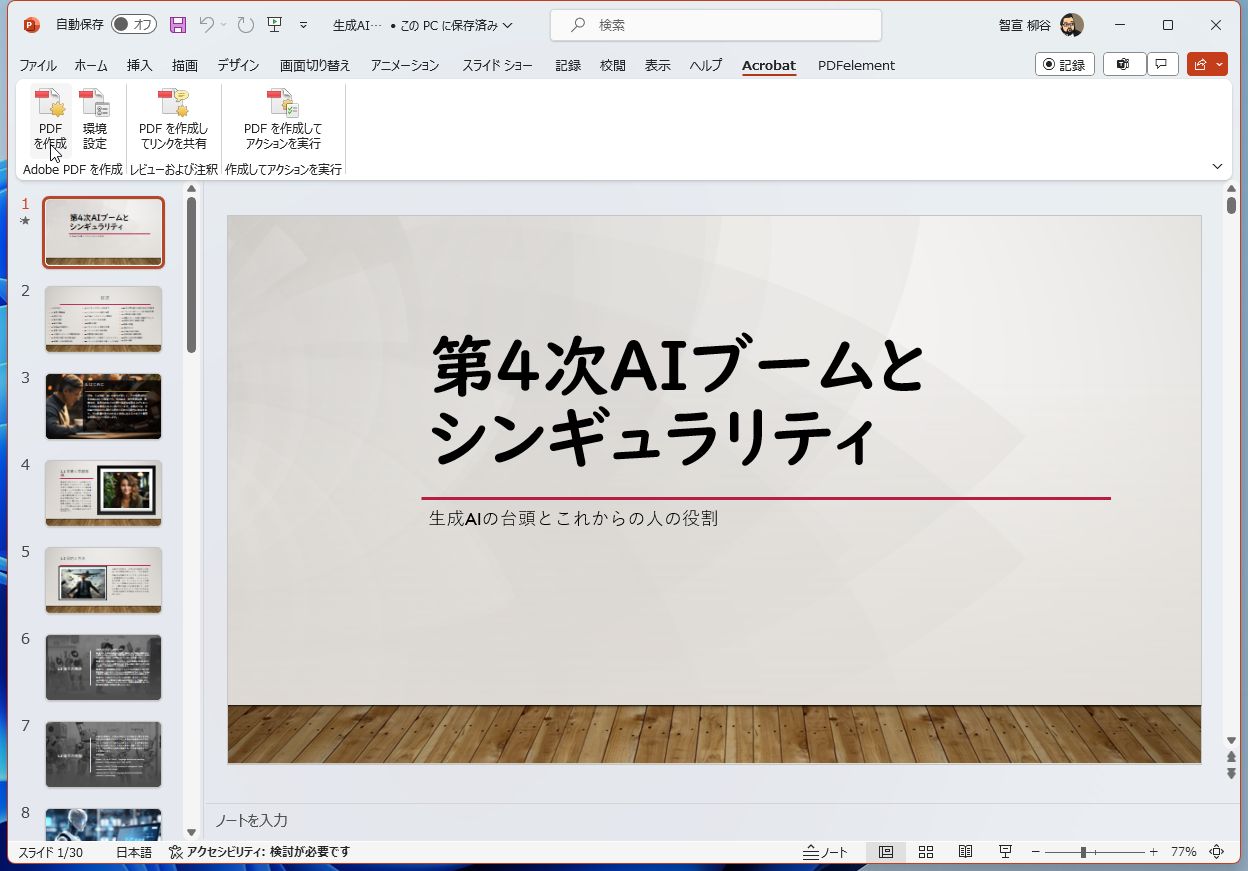Collapse the ribbon with the chevron
The width and height of the screenshot is (1248, 871).
pyautogui.click(x=1217, y=167)
